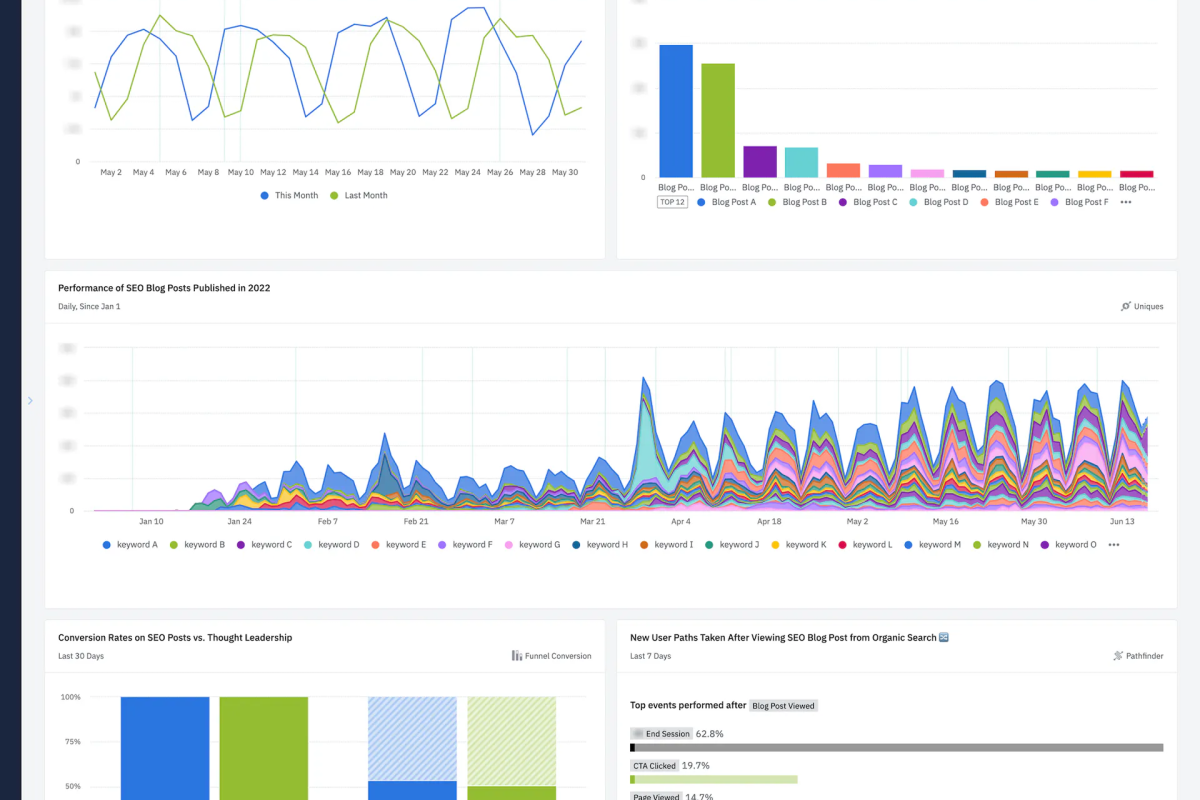This screenshot has width=1200, height=800.
Task: Click the 'keyword F' legend label
Action: [x=473, y=545]
